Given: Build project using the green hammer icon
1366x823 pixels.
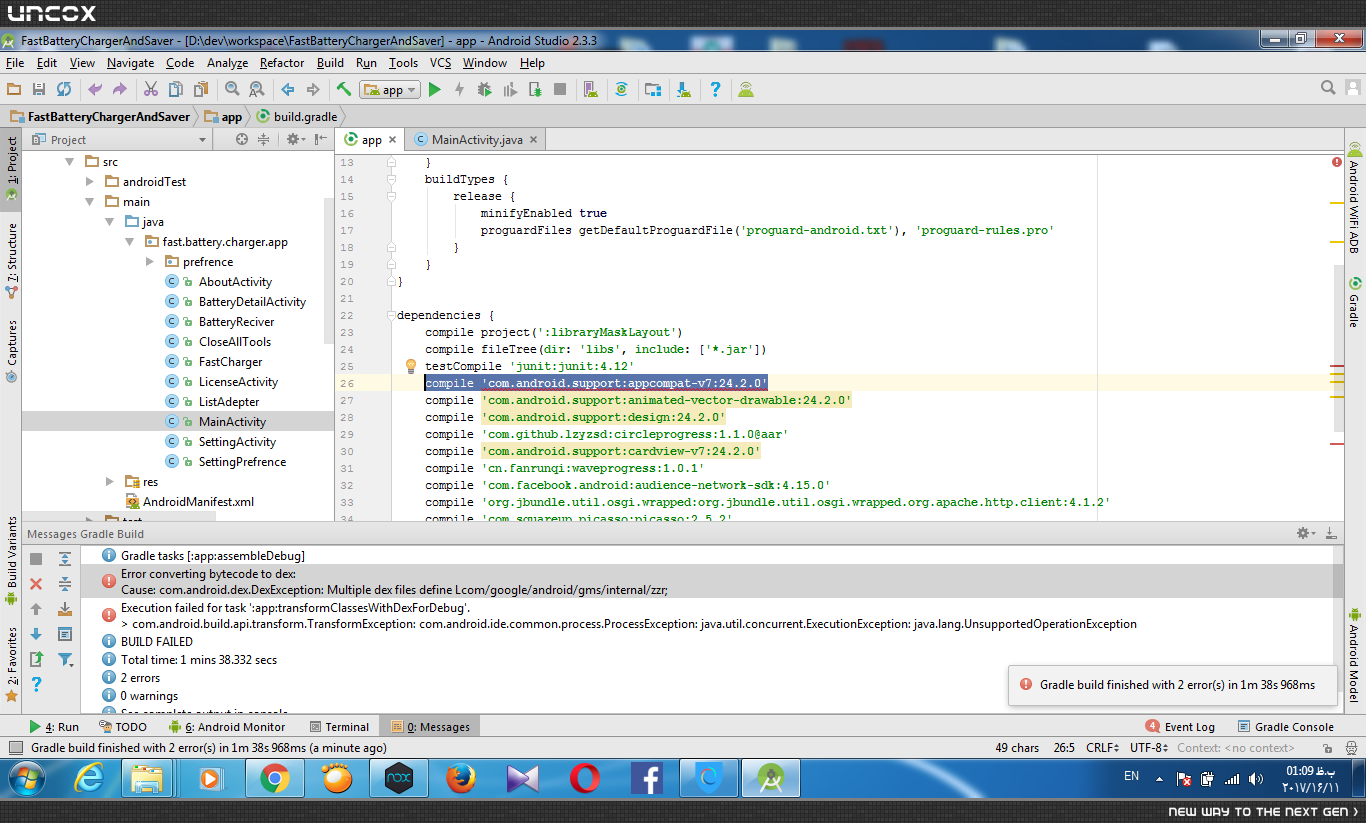Looking at the screenshot, I should (x=344, y=90).
